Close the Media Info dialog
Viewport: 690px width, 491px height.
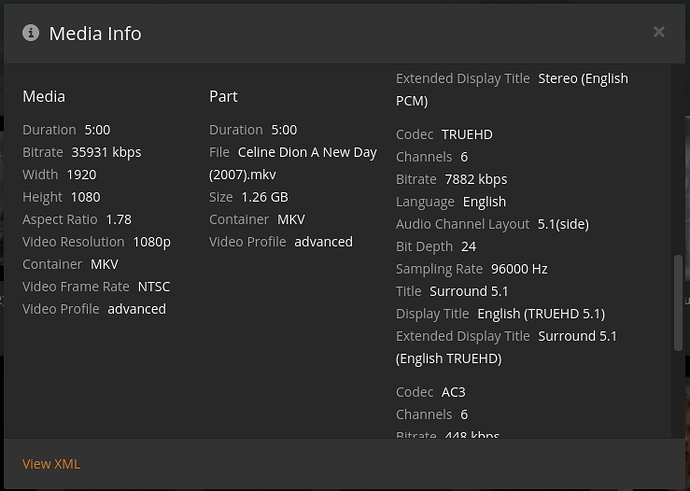[x=659, y=32]
